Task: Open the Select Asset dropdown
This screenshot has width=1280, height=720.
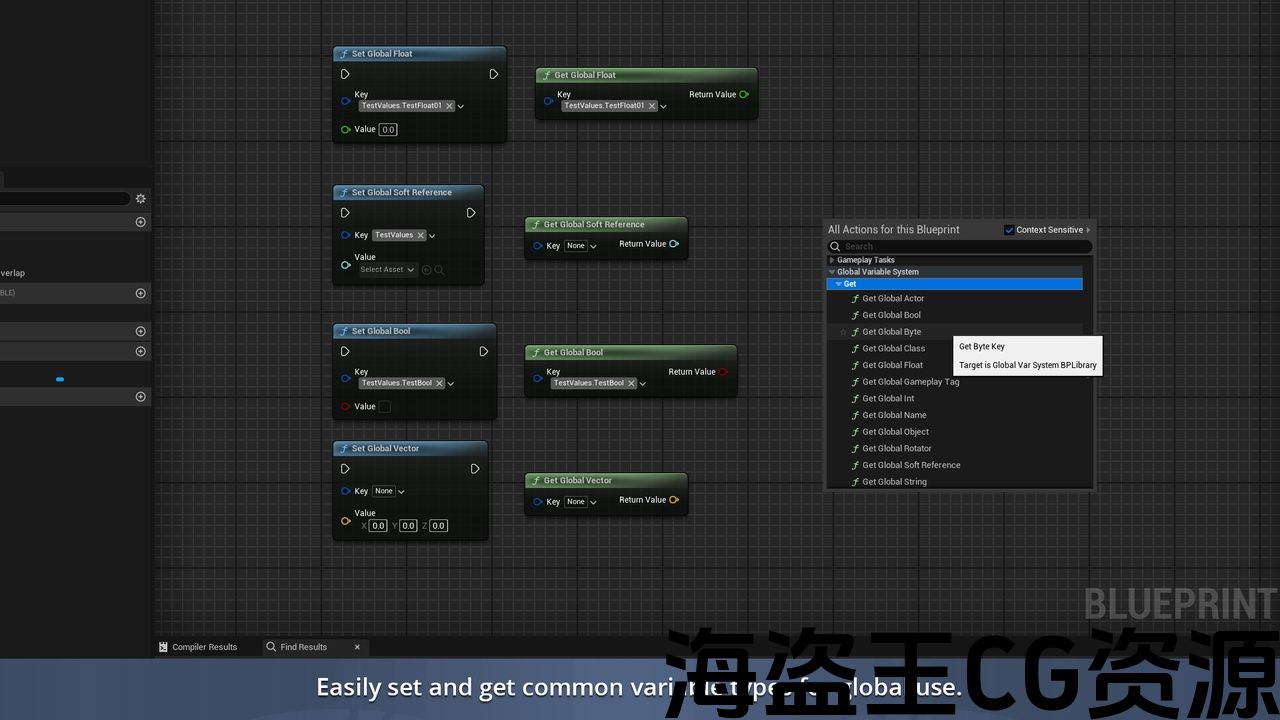Action: pyautogui.click(x=387, y=269)
